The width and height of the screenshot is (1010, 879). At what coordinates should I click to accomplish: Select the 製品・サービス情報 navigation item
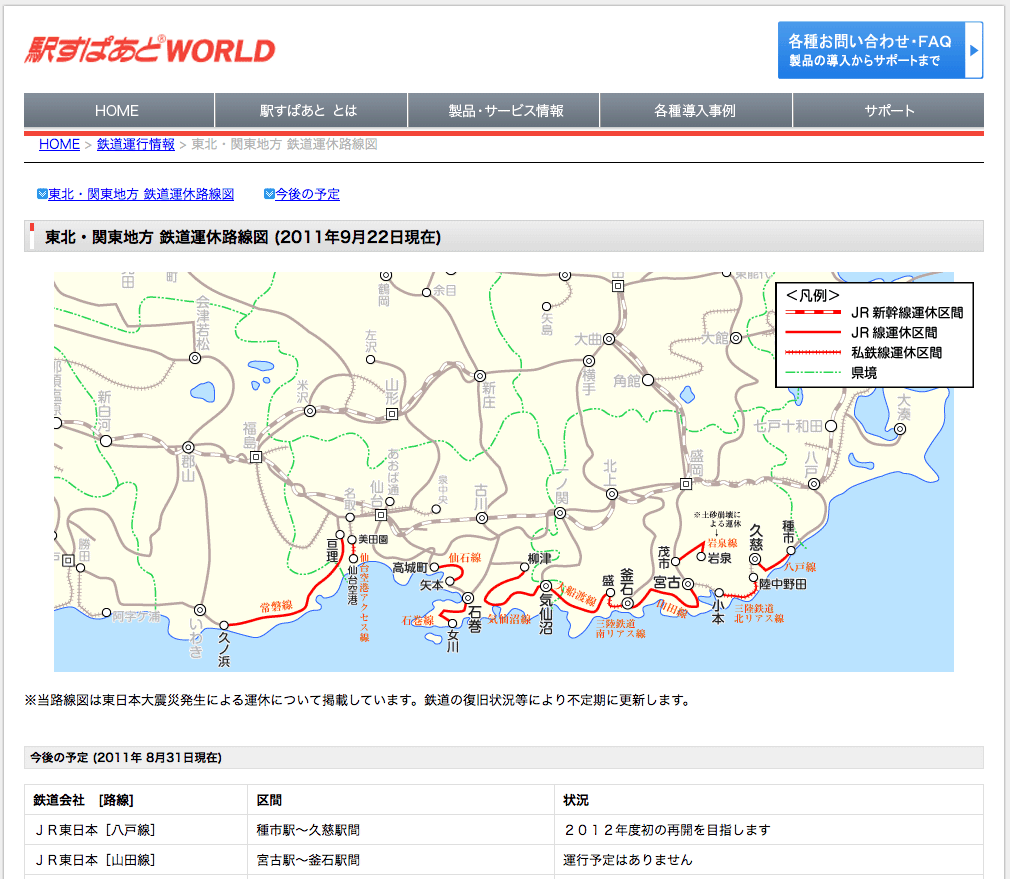tap(504, 111)
